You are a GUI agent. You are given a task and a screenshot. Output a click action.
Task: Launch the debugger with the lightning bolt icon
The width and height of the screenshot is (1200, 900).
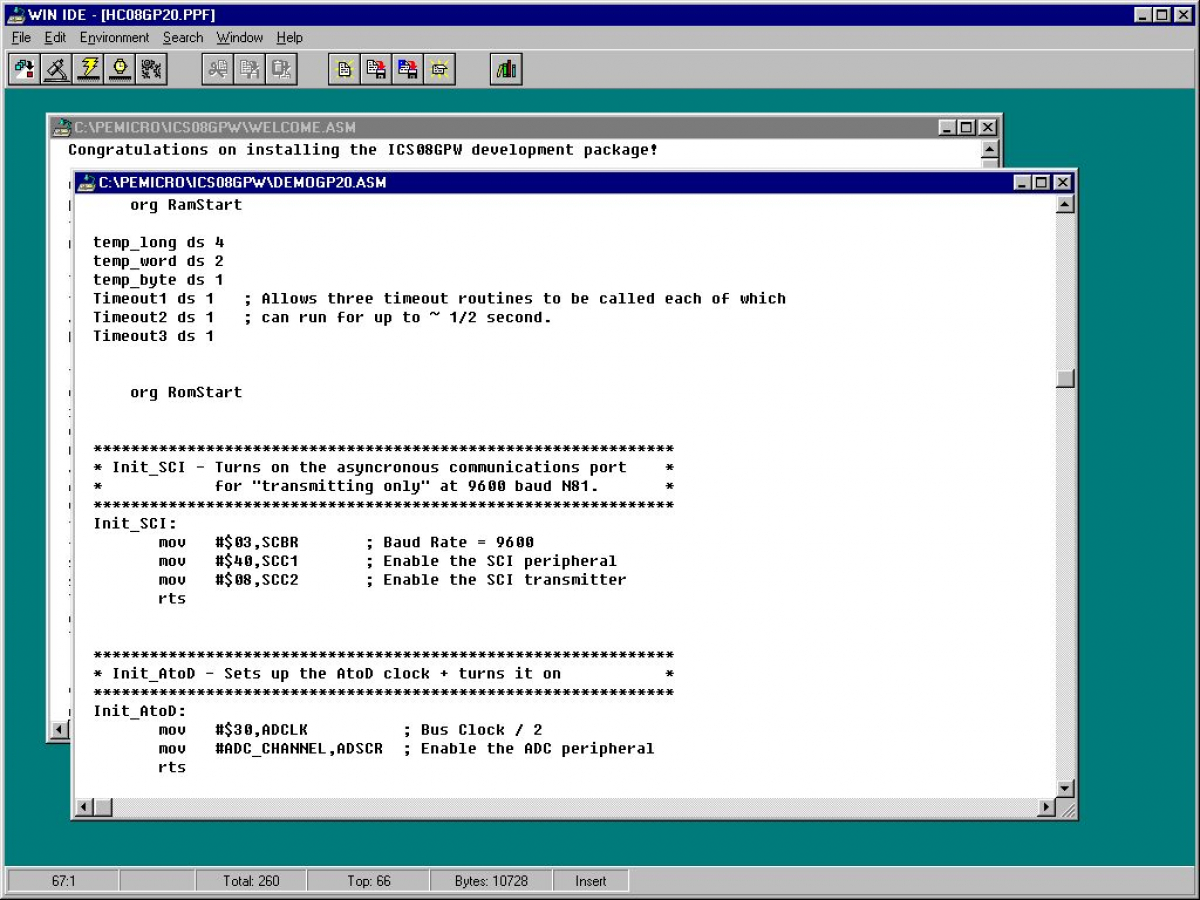coord(88,68)
